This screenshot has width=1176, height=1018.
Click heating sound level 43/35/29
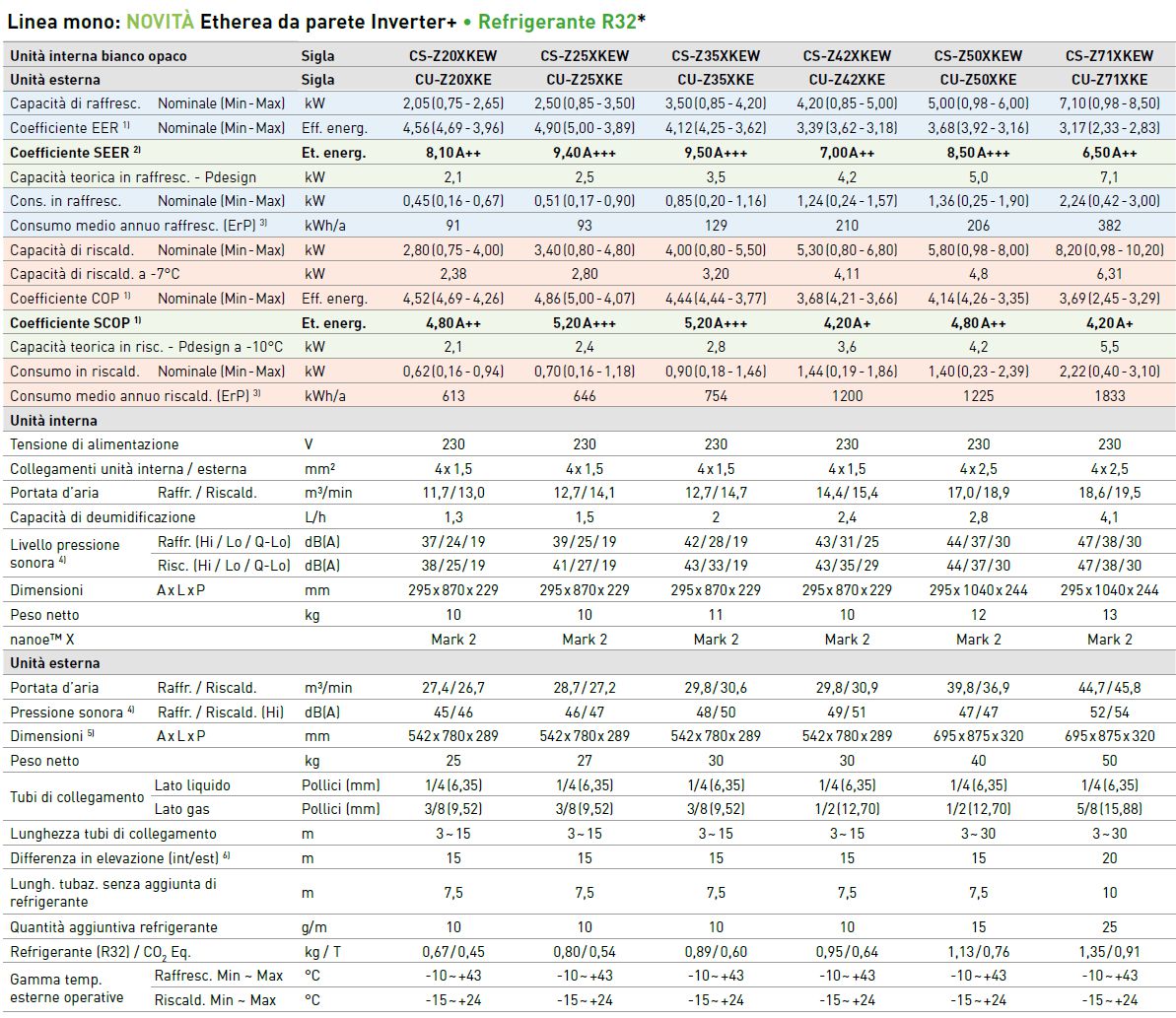[x=847, y=566]
